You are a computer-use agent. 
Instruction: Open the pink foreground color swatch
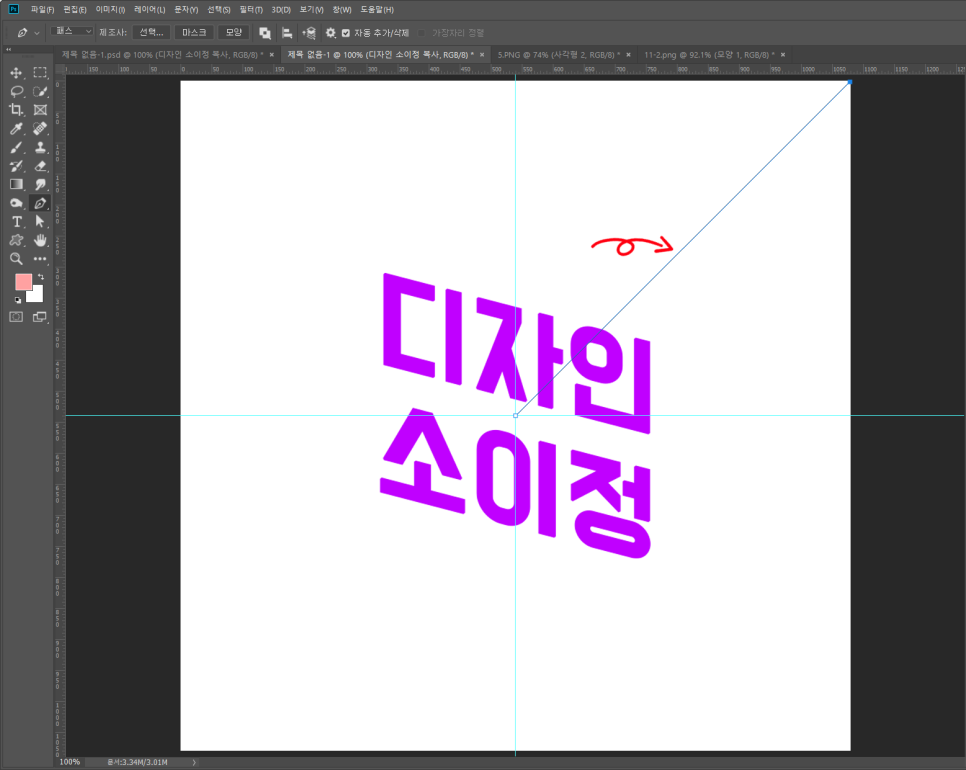(23, 282)
